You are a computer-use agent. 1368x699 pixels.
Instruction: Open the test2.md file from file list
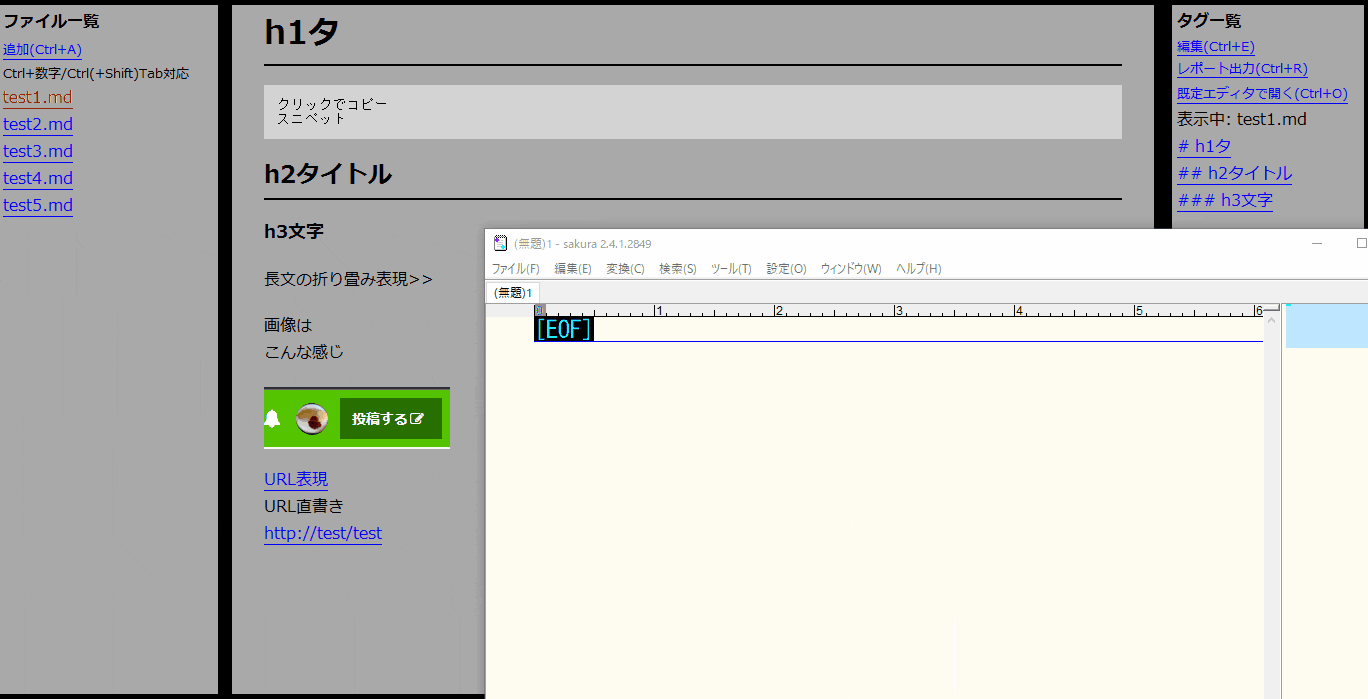pyautogui.click(x=36, y=124)
